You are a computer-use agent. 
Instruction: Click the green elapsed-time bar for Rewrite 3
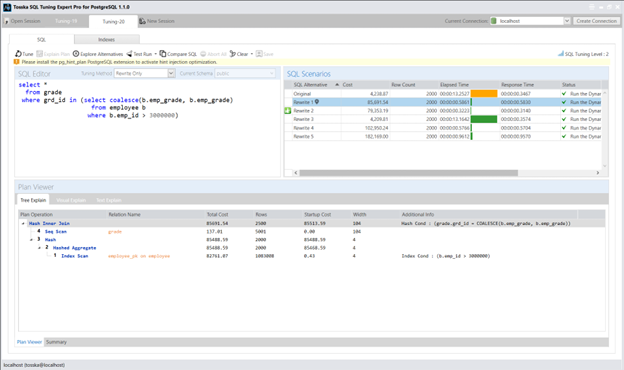point(484,119)
